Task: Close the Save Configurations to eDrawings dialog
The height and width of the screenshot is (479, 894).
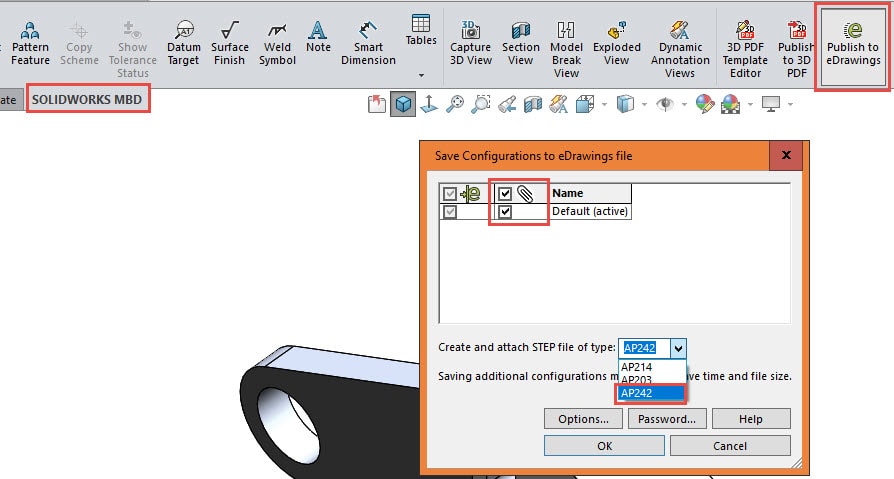Action: [786, 155]
